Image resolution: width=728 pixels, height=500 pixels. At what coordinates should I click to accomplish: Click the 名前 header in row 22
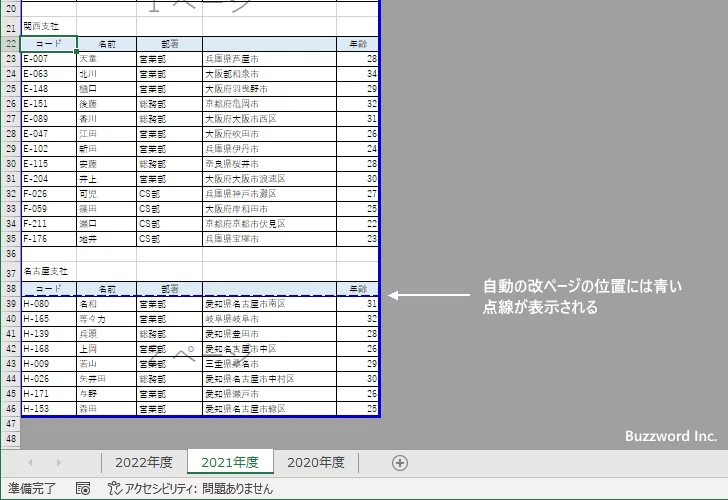pos(107,44)
